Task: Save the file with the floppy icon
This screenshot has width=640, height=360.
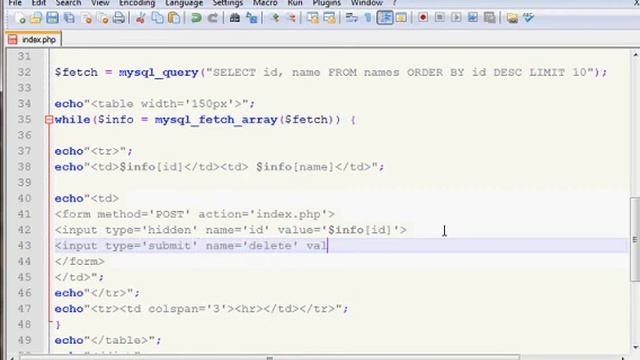Action: pyautogui.click(x=52, y=18)
